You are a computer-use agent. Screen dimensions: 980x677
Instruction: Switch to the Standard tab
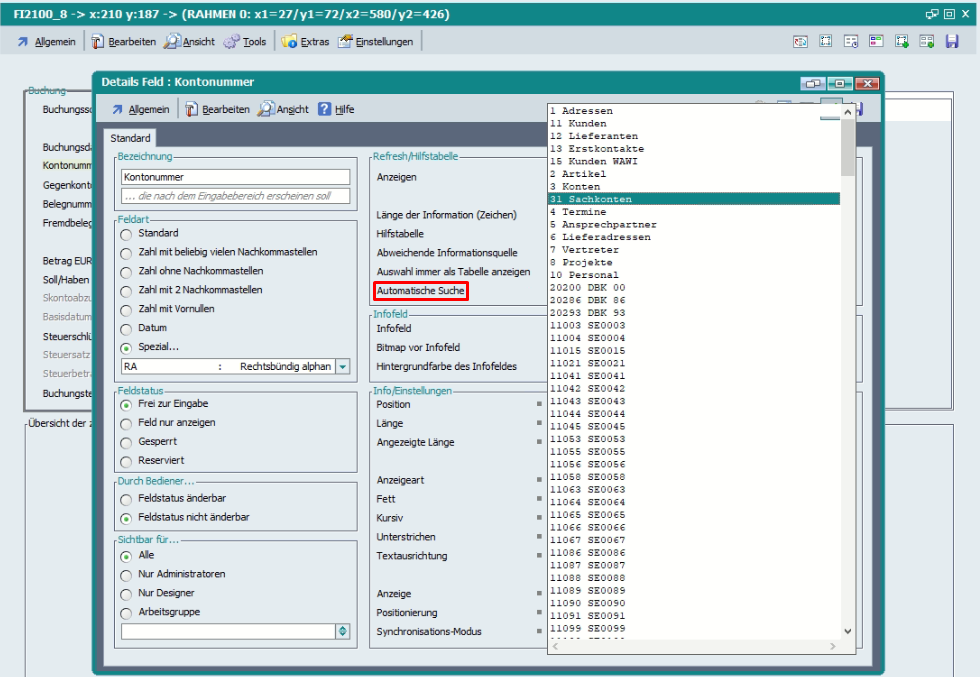(131, 138)
